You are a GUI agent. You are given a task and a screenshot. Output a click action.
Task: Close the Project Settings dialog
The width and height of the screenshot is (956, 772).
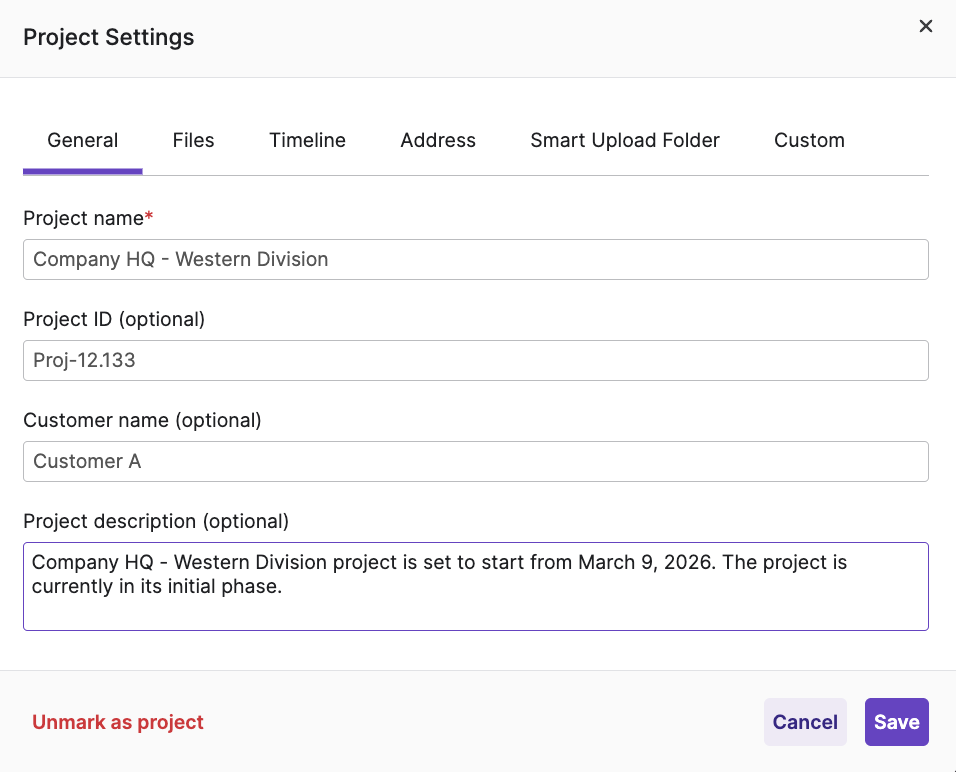tap(925, 26)
